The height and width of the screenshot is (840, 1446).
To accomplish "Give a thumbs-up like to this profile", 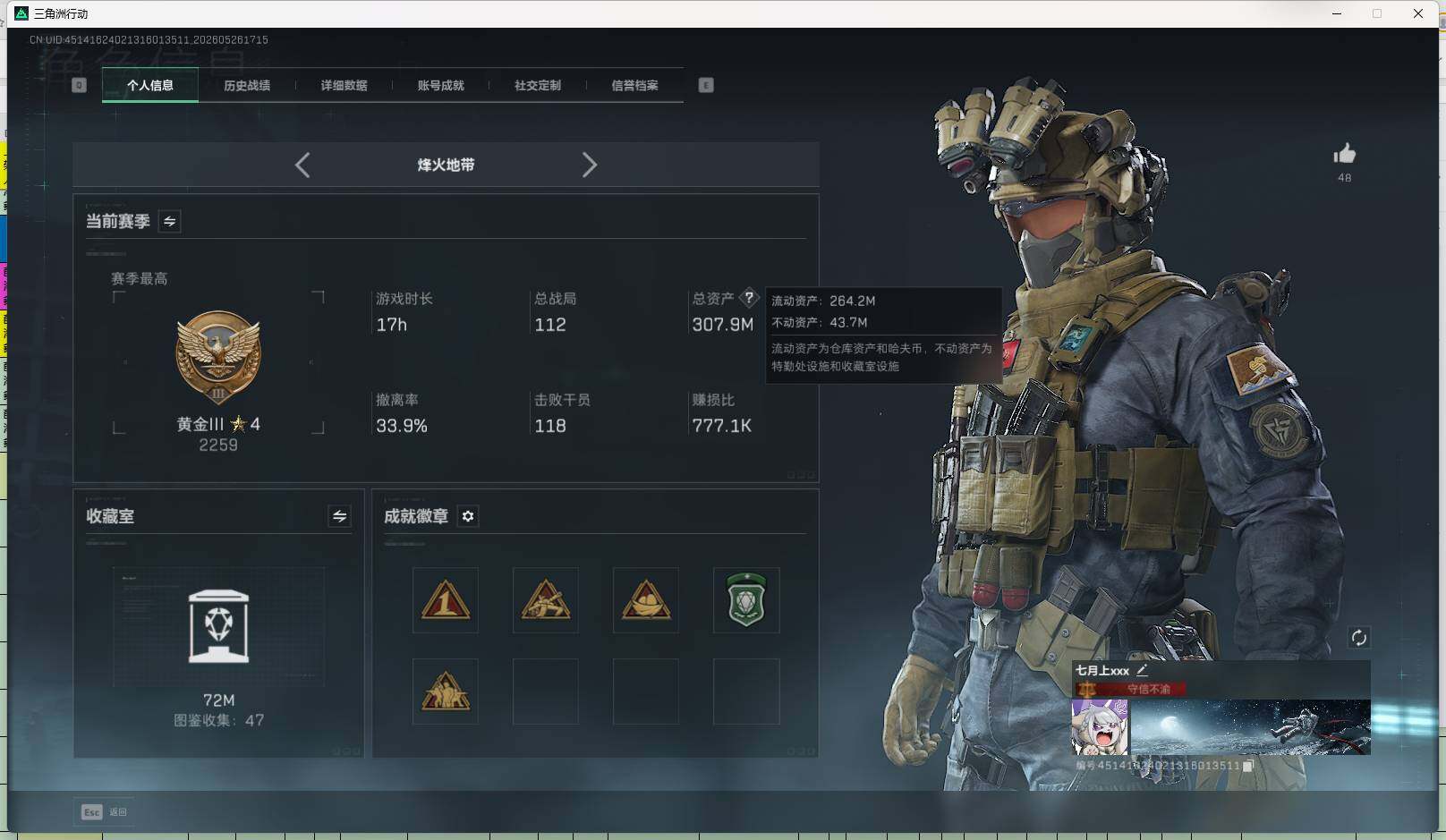I will coord(1344,154).
